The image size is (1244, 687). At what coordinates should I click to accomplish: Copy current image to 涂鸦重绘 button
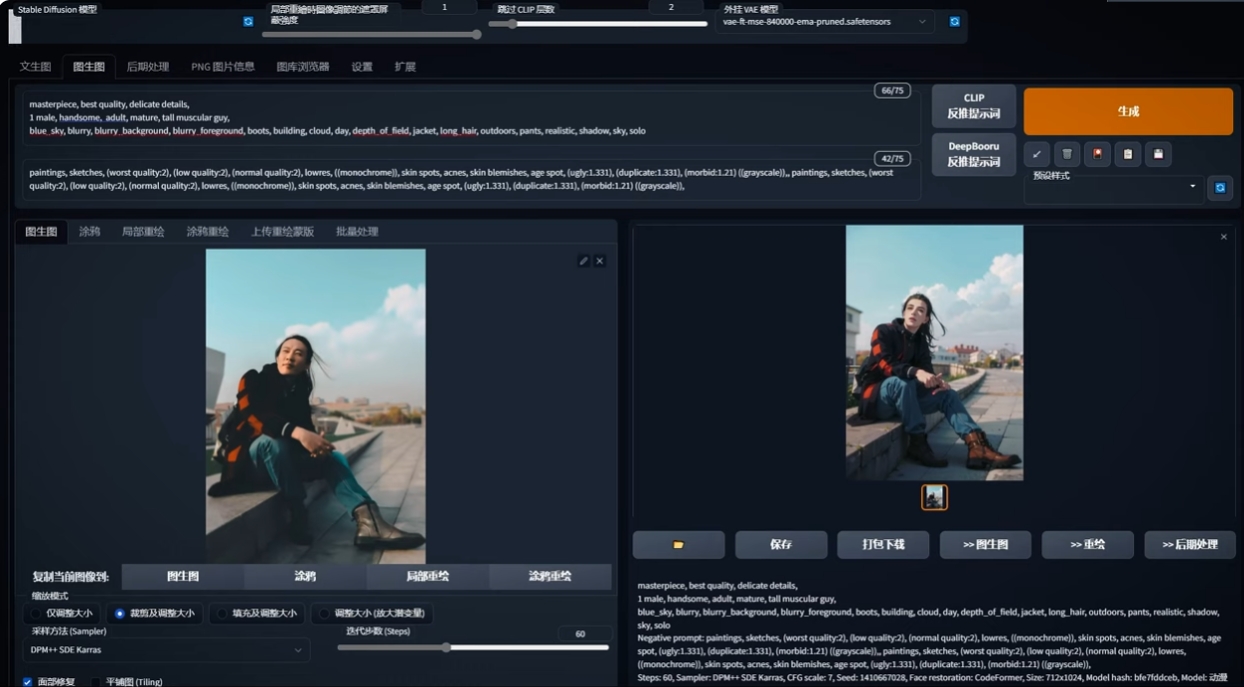click(550, 577)
